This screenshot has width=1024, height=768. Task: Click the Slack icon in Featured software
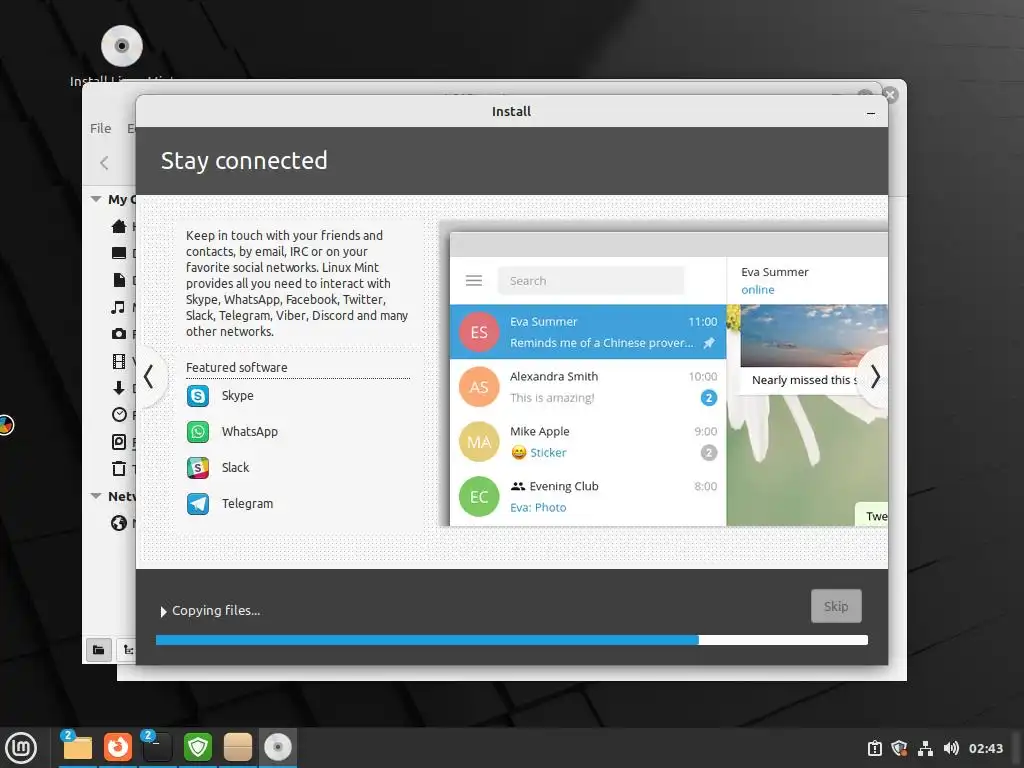point(198,468)
